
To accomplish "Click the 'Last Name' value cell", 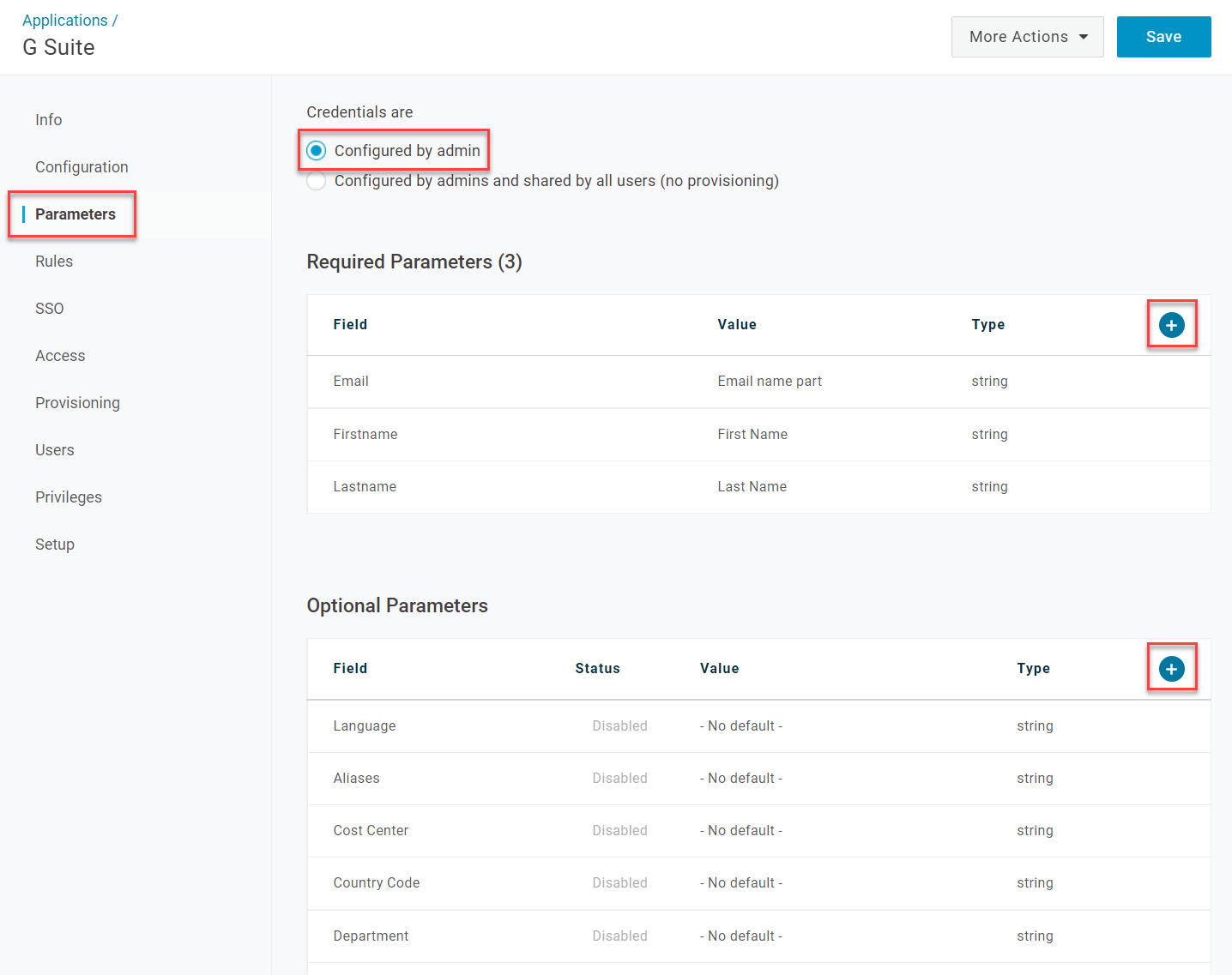I will (752, 487).
